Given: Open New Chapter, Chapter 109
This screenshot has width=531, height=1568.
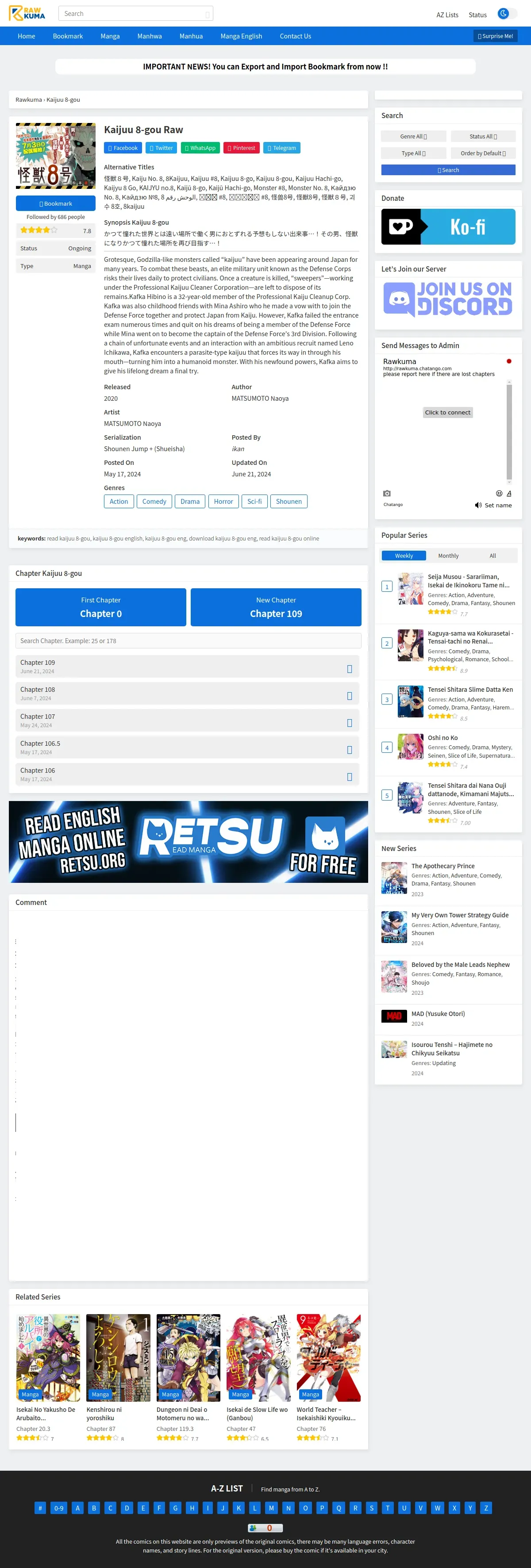Looking at the screenshot, I should 276,607.
